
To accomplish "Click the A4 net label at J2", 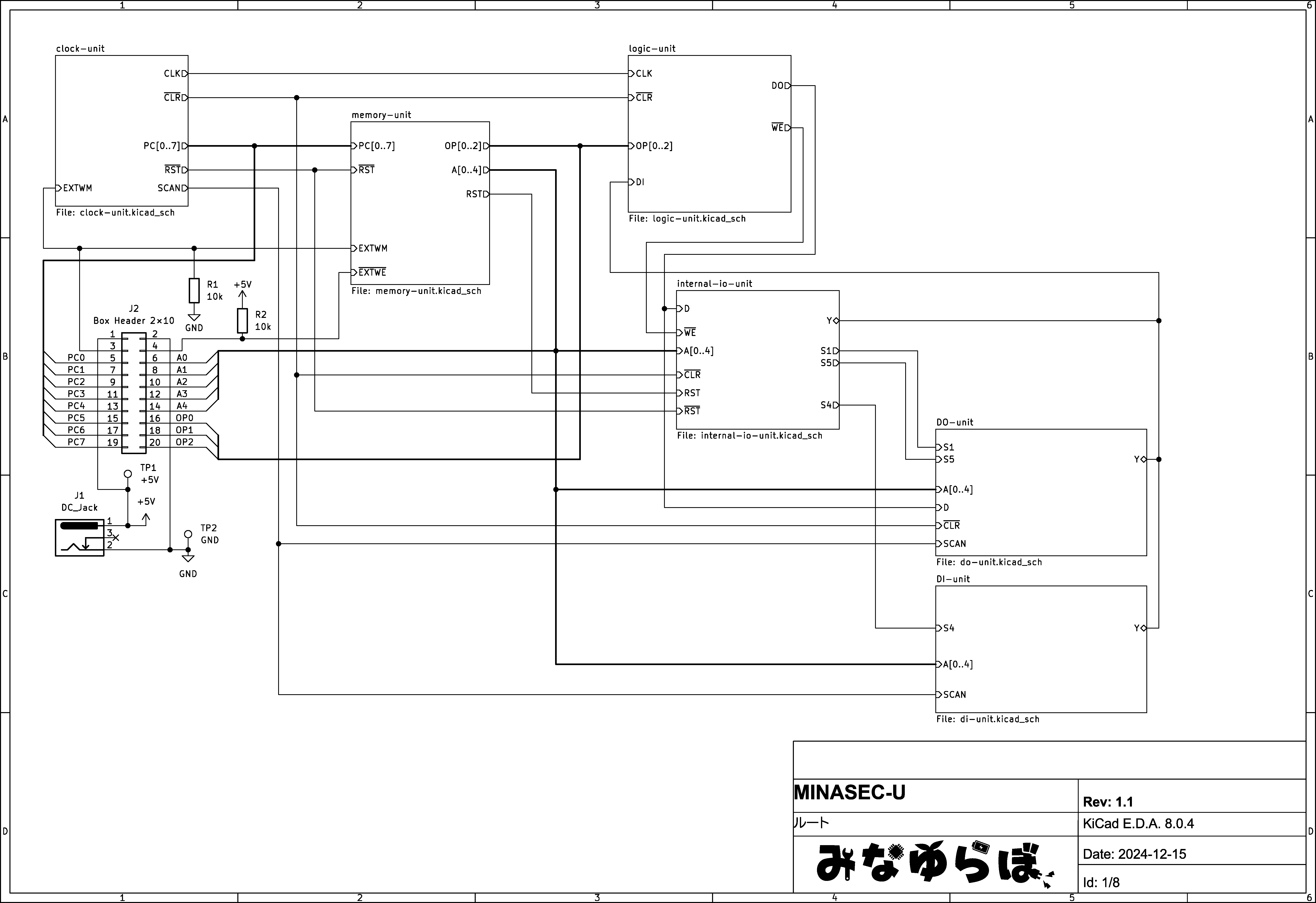I will coord(182,406).
